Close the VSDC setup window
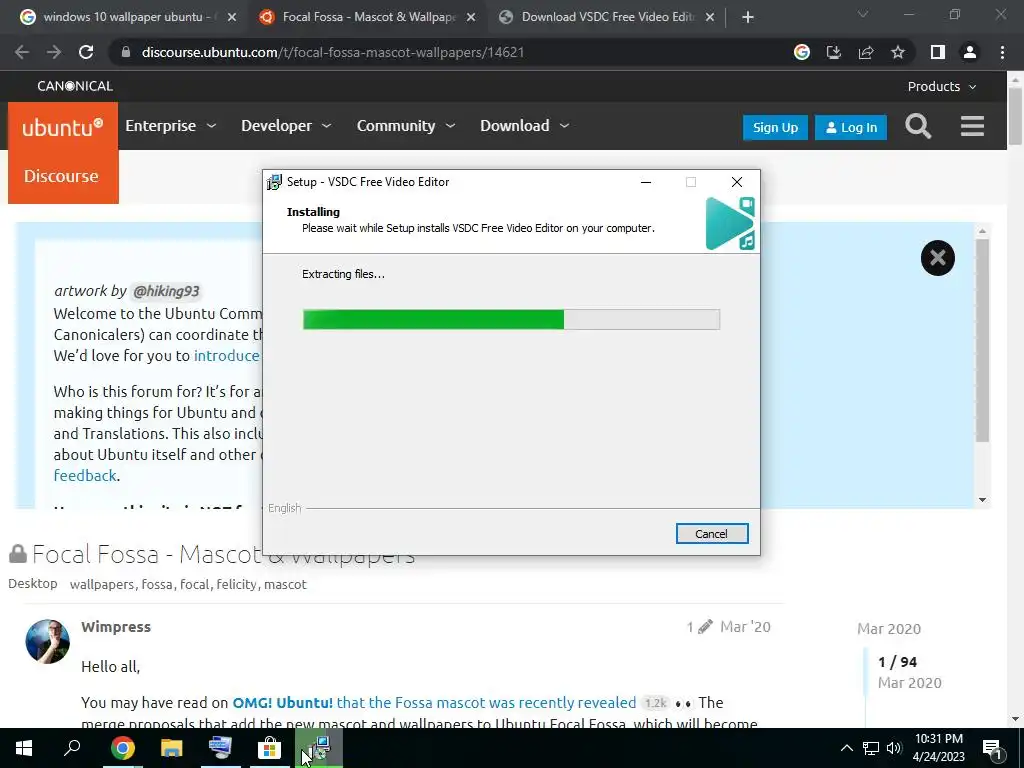Screen dimensions: 1024x768 [737, 182]
